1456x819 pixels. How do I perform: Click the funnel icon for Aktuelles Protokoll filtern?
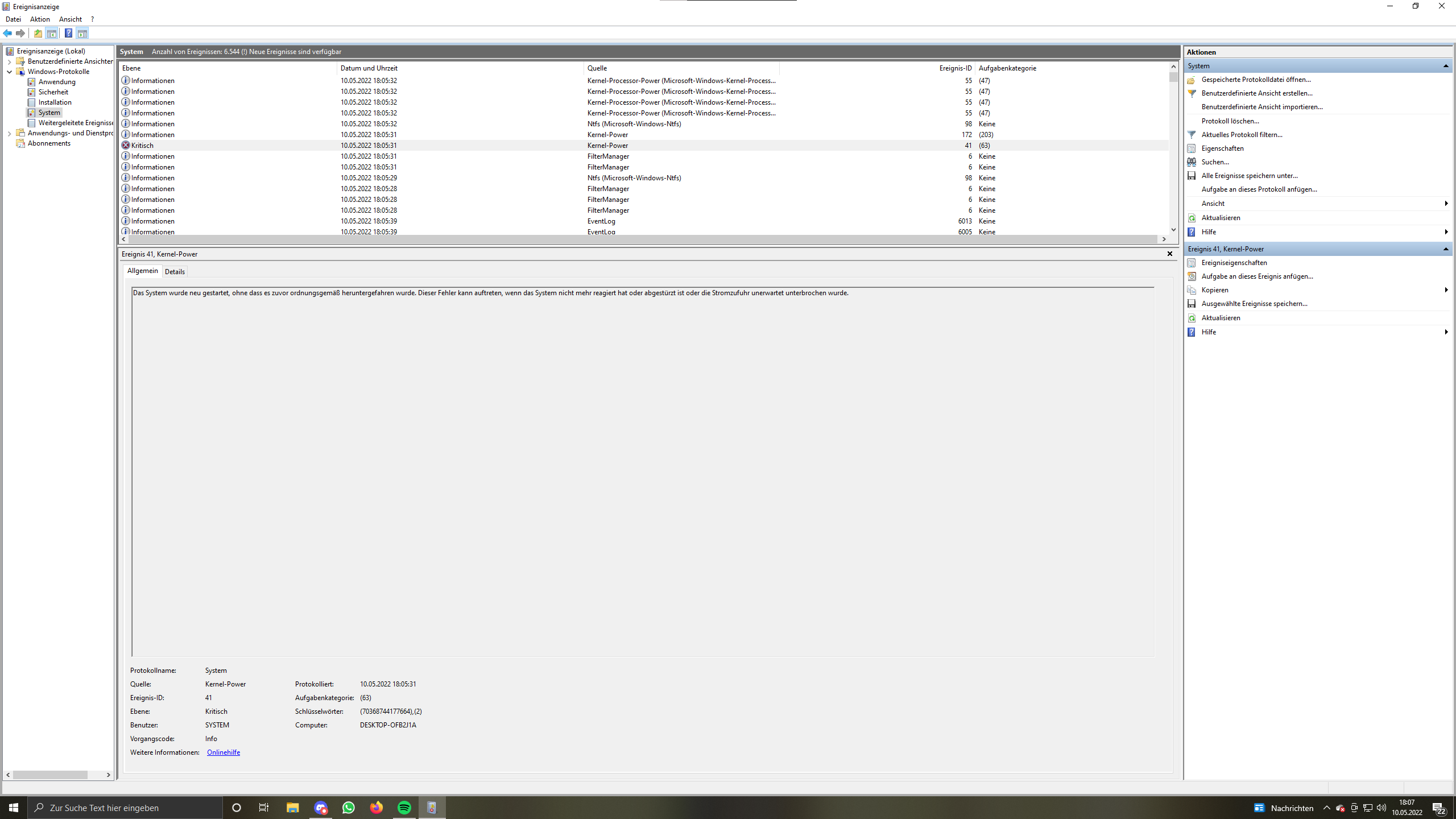pyautogui.click(x=1192, y=135)
